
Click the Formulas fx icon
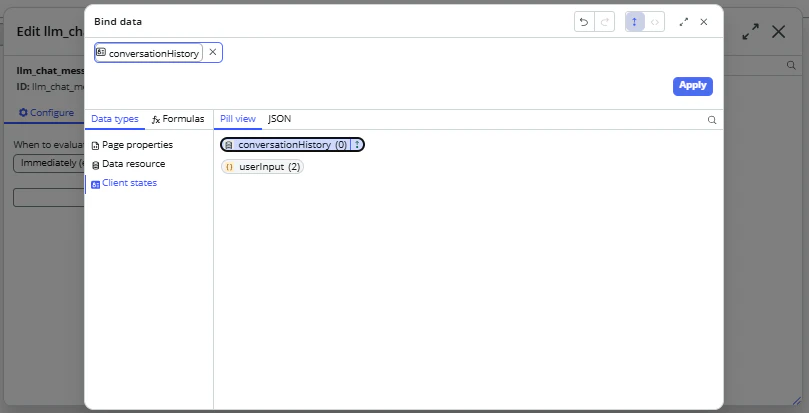point(156,120)
